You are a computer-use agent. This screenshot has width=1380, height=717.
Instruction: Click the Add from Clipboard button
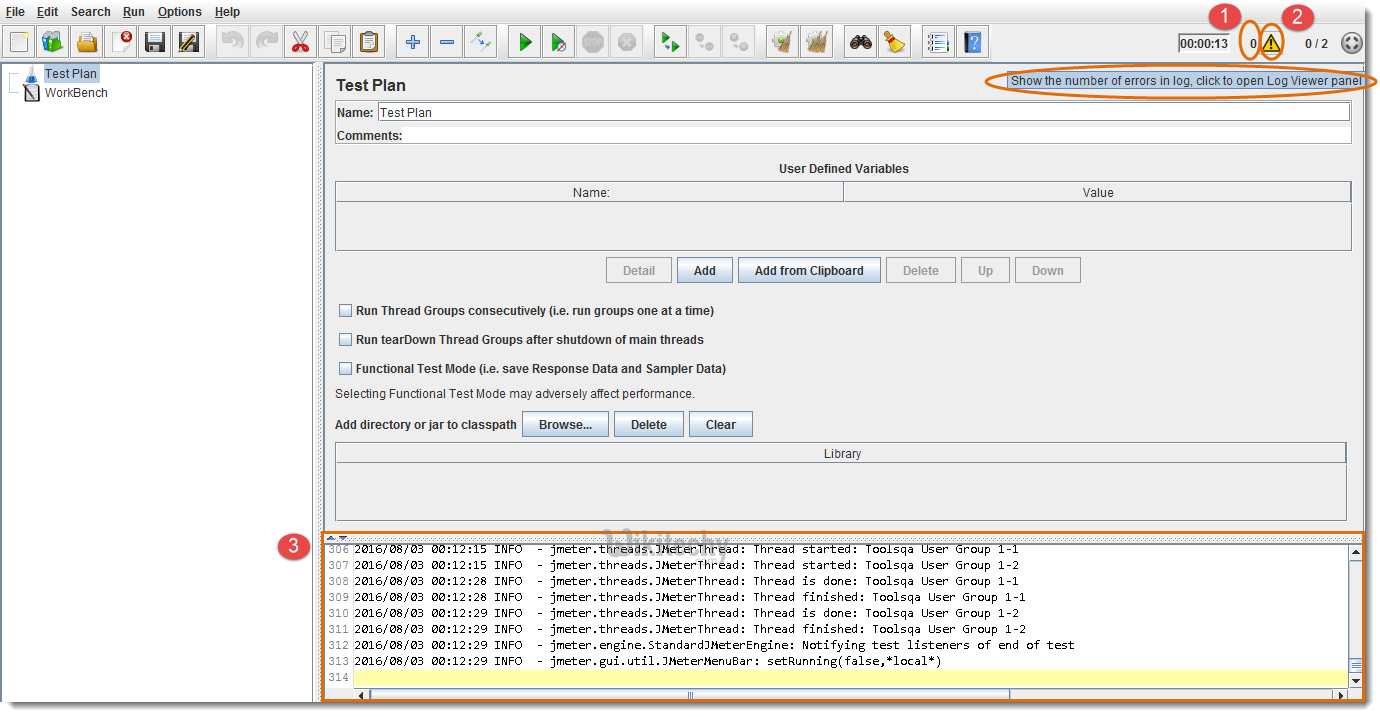tap(809, 271)
